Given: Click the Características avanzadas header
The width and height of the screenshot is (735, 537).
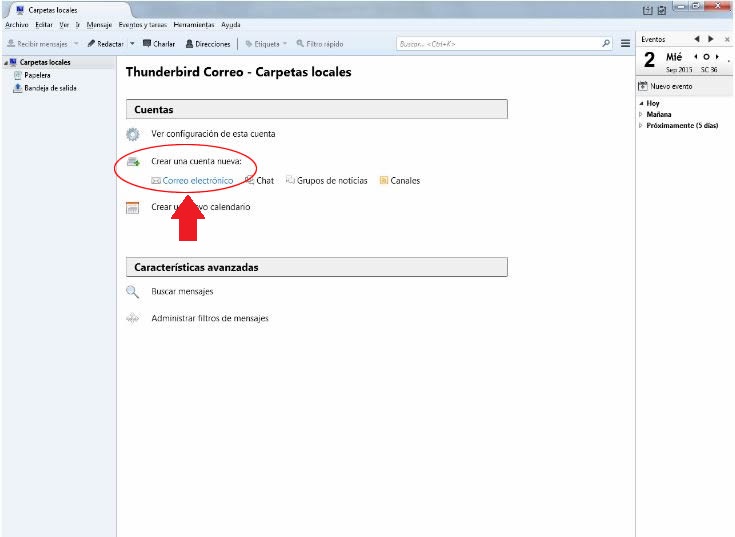Looking at the screenshot, I should (316, 267).
